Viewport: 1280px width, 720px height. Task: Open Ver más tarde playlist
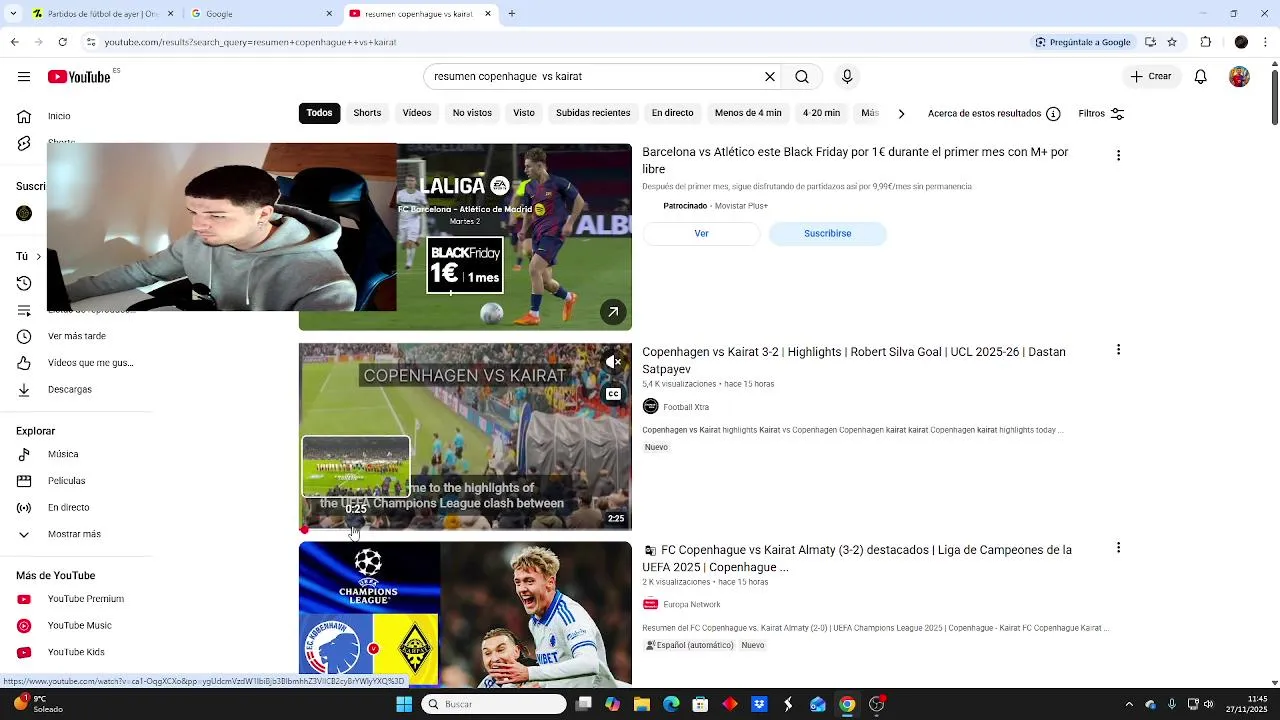[77, 336]
